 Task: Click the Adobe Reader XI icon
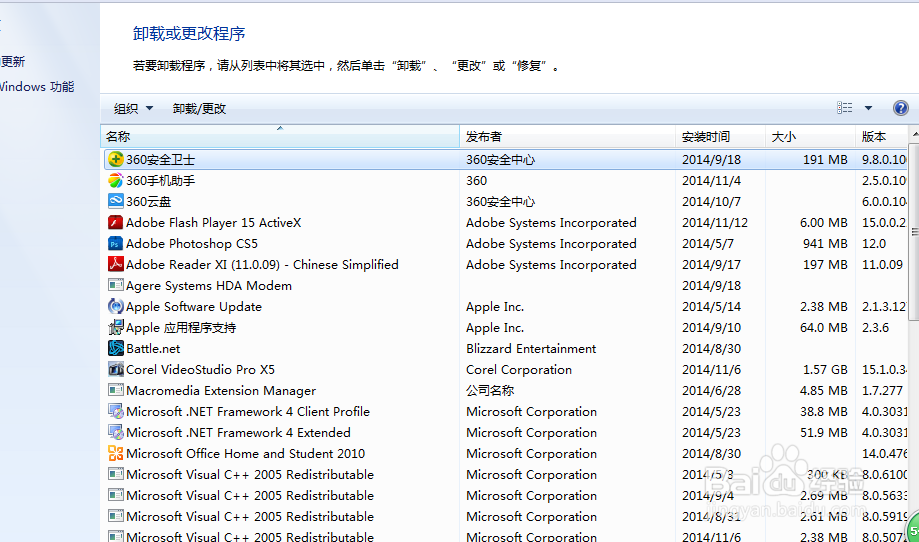coord(116,265)
